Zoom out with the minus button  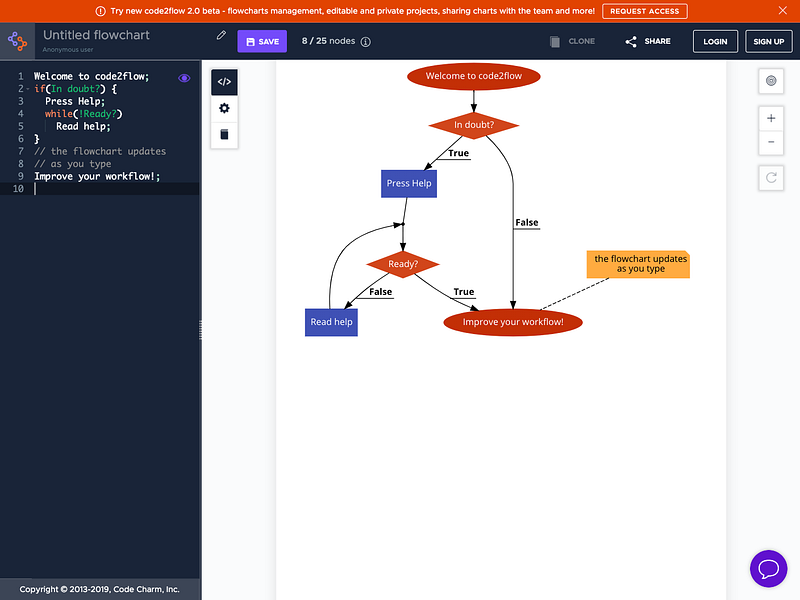(771, 142)
